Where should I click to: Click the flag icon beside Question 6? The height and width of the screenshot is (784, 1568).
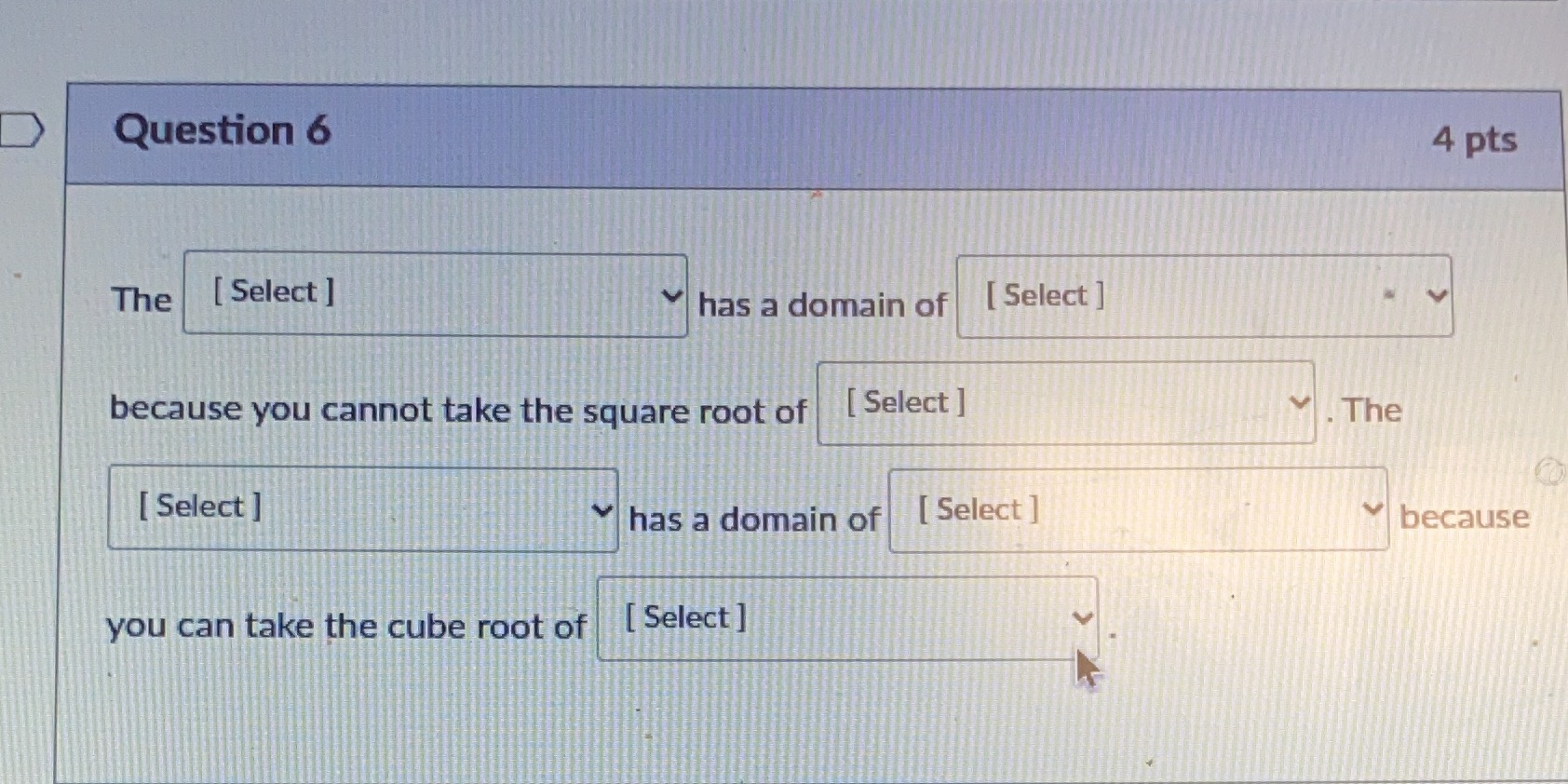tap(21, 129)
